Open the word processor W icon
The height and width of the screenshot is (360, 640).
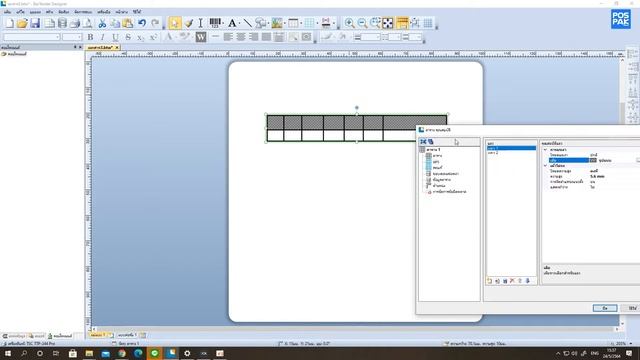tap(201, 37)
